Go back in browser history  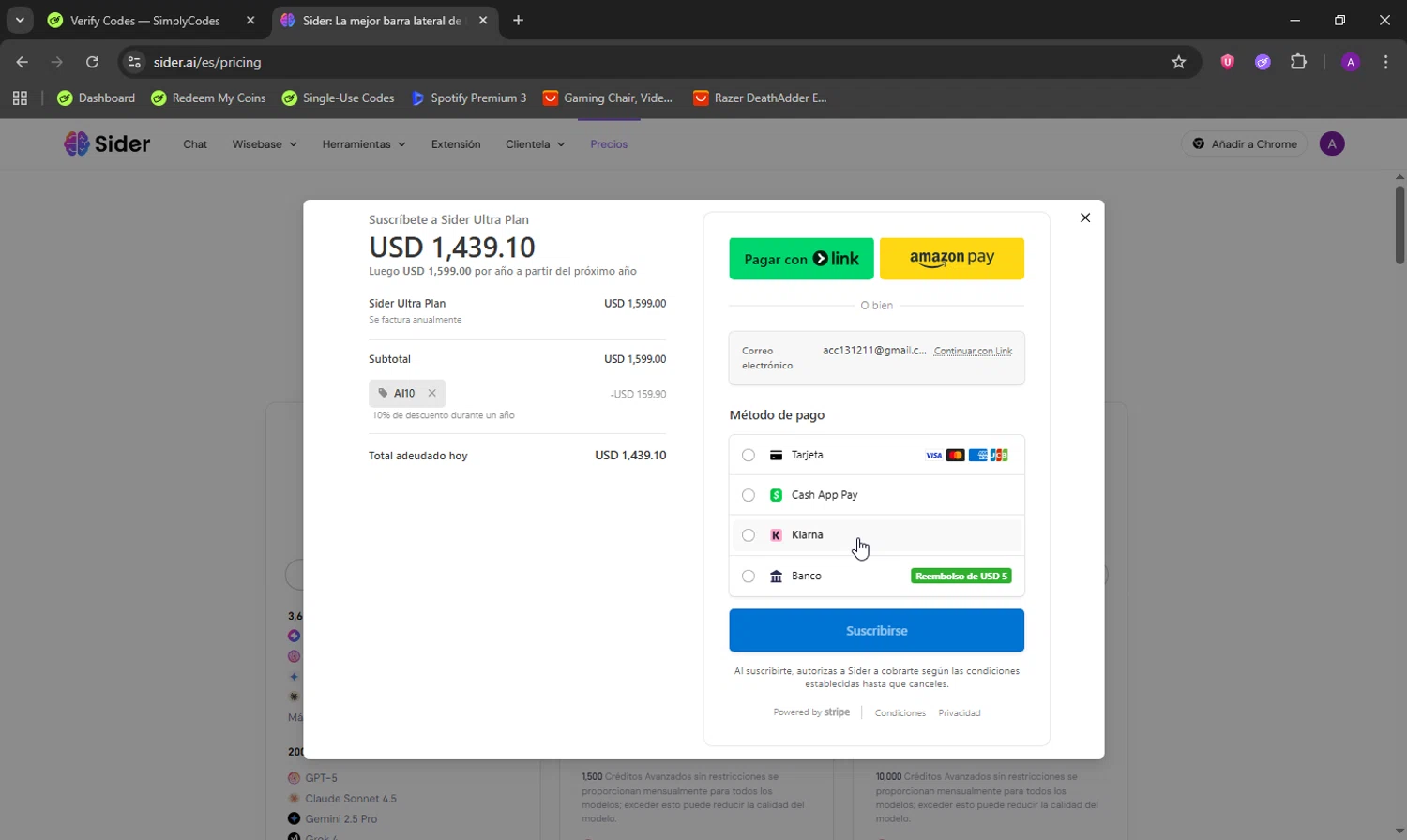[x=23, y=62]
